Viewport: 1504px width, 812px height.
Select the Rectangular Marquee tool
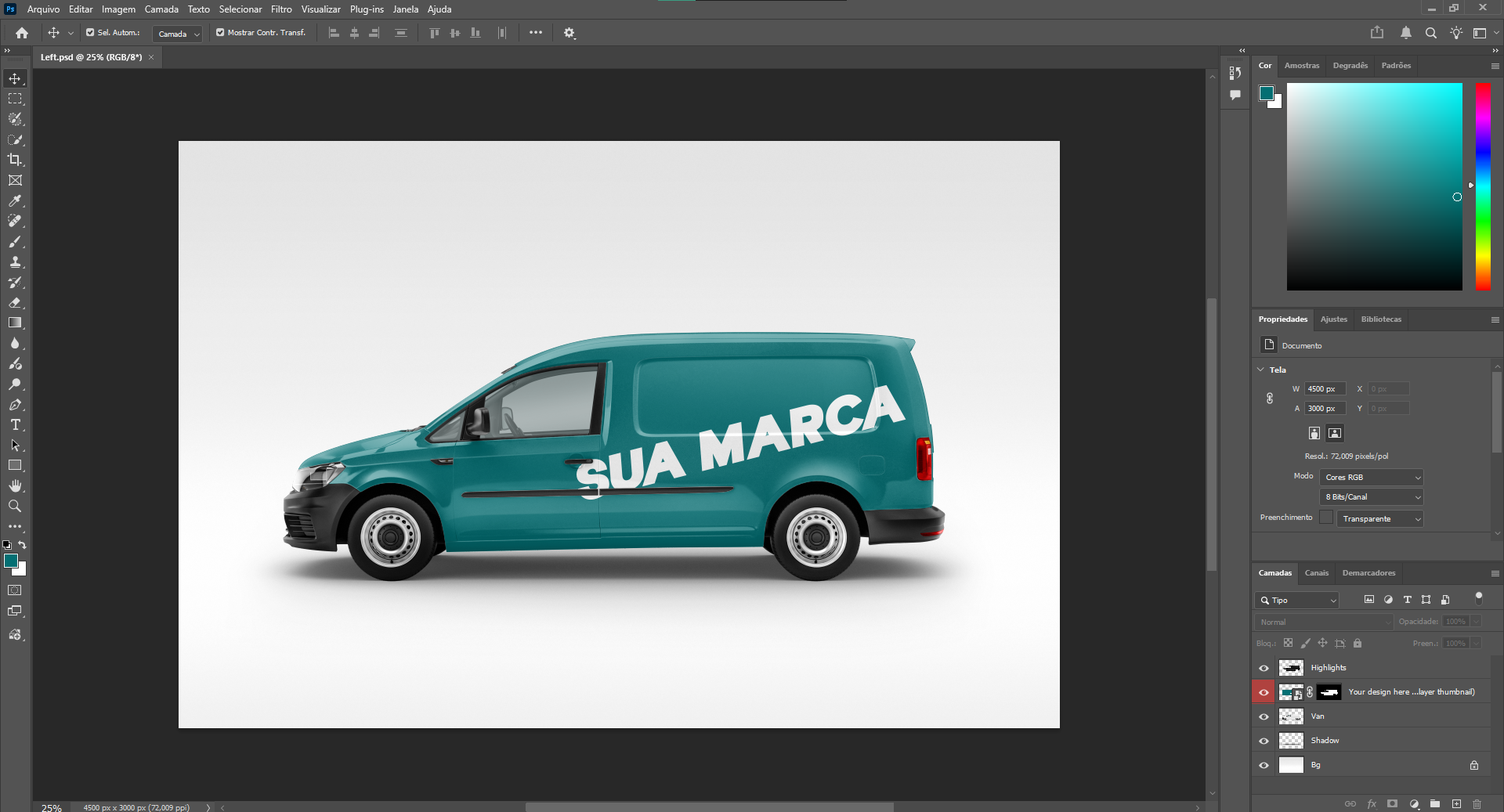[15, 99]
